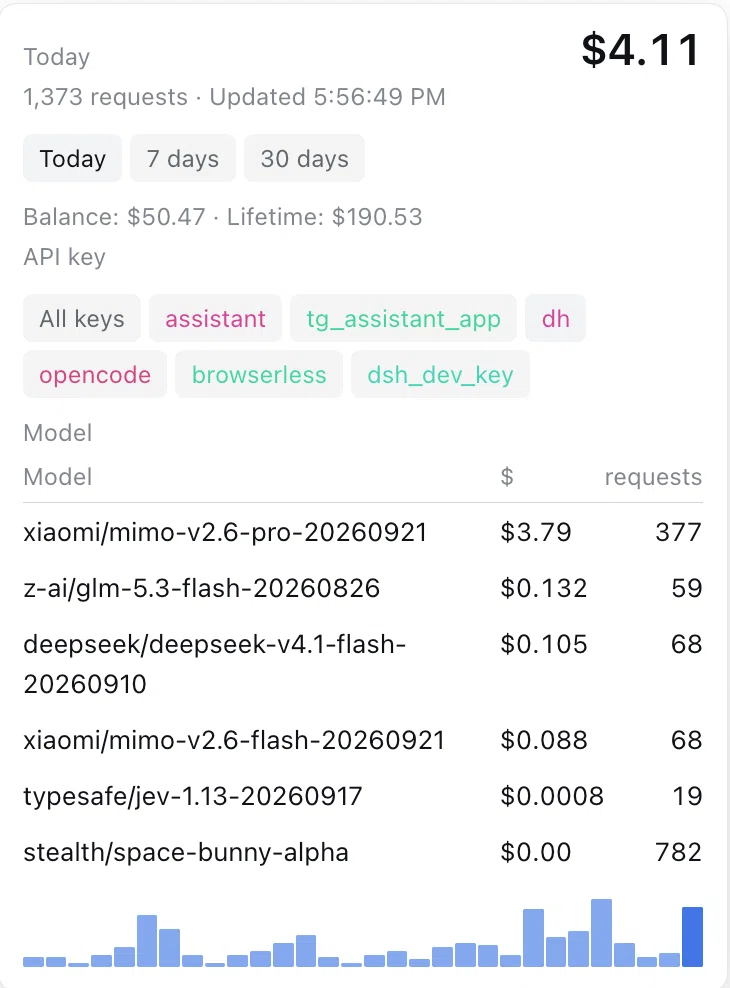Open the stealth/space-bunny-alpha row
This screenshot has height=988, width=730.
click(x=363, y=852)
